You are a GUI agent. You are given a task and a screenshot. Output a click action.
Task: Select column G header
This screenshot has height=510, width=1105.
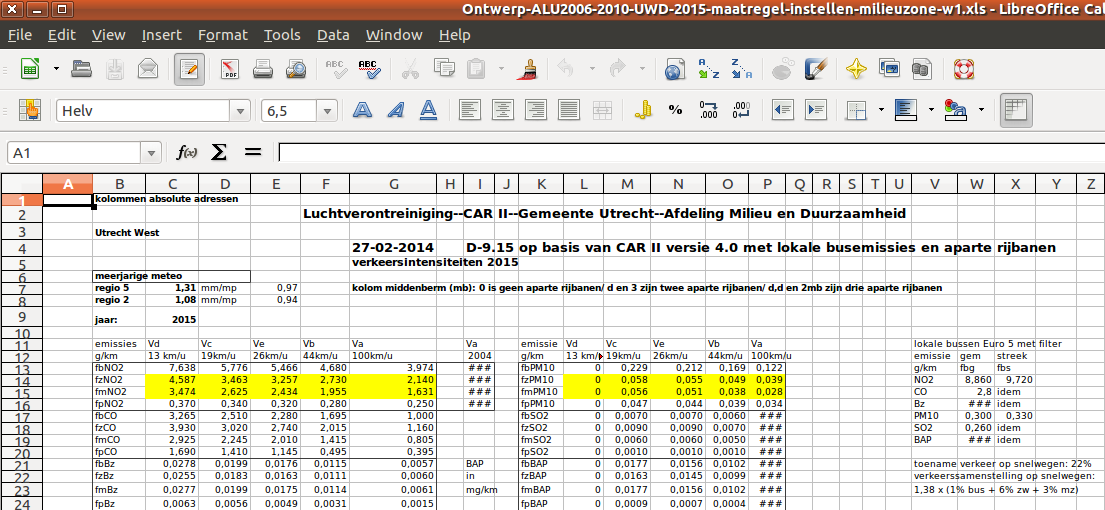(x=393, y=184)
